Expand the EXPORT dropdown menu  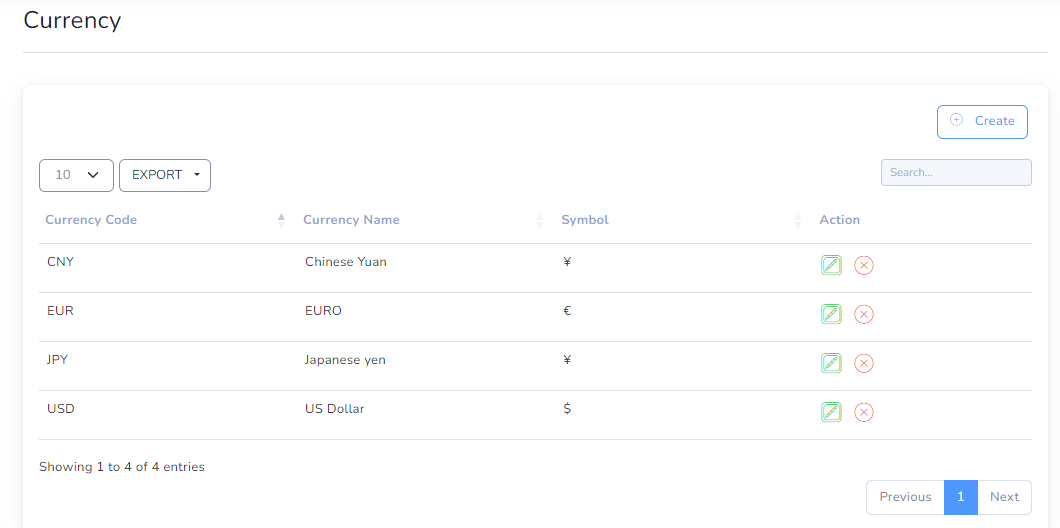coord(165,175)
